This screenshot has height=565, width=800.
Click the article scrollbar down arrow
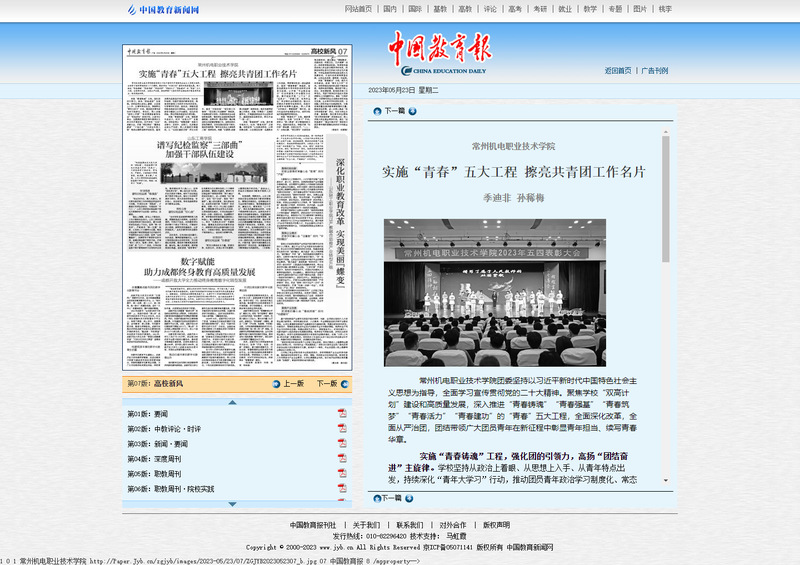pyautogui.click(x=665, y=480)
